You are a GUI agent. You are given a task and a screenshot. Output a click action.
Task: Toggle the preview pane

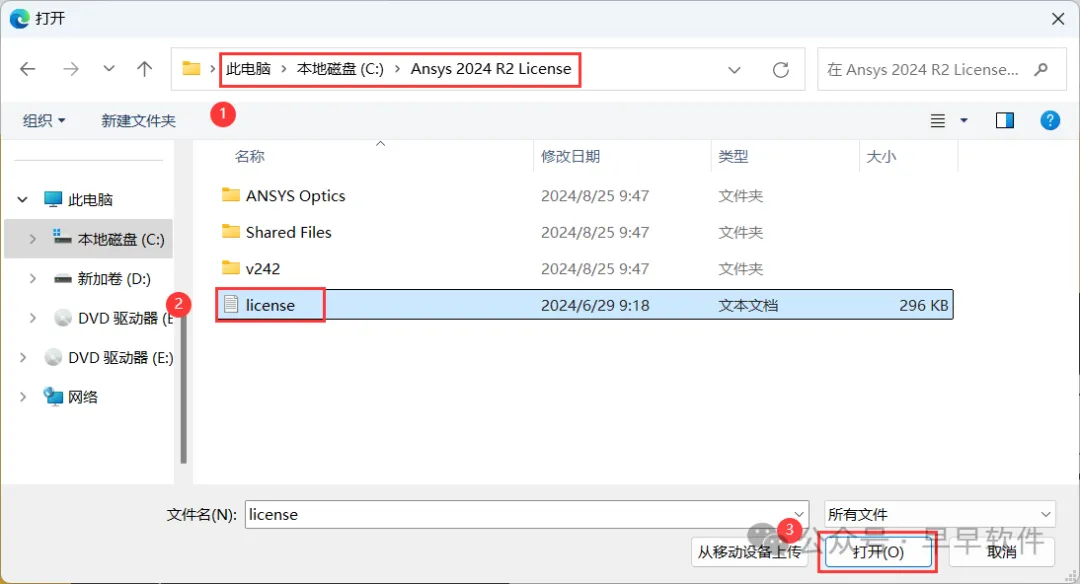point(1004,121)
